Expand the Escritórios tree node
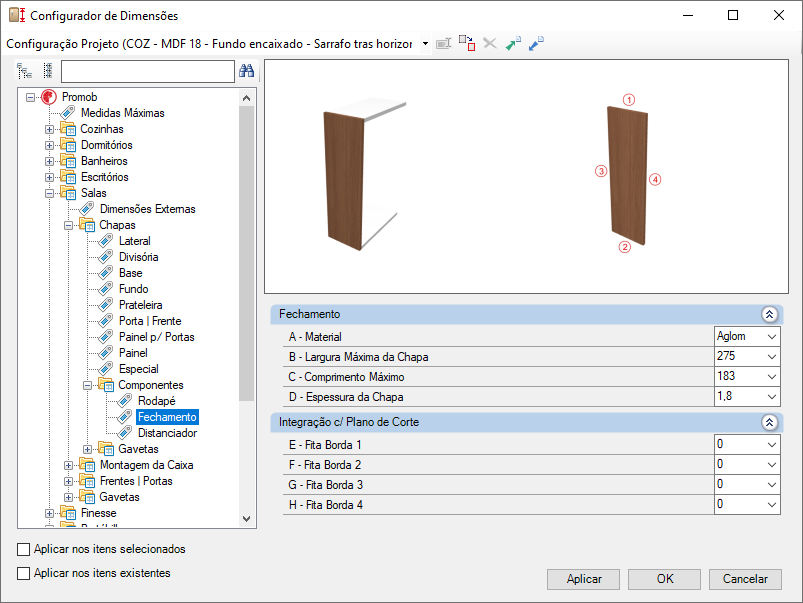The image size is (803, 603). click(49, 177)
